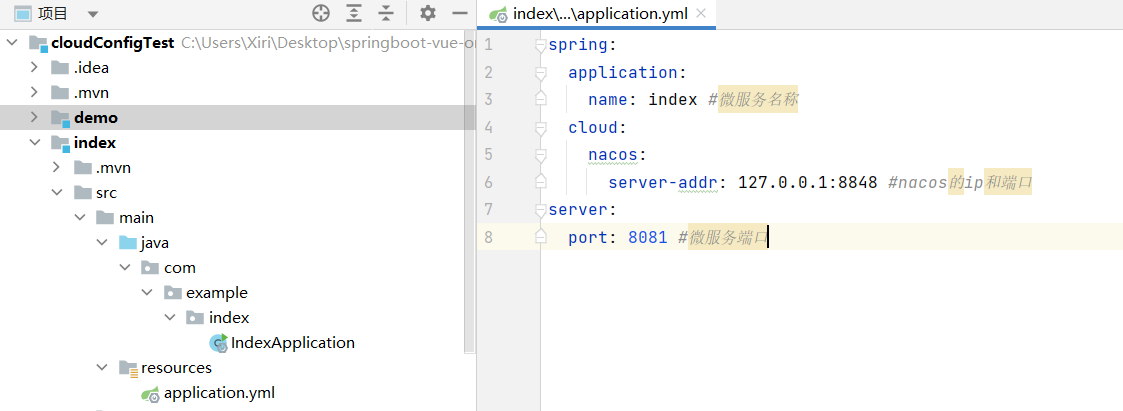Click the Spring config icon on the editor tab
This screenshot has width=1123, height=411.
coord(497,14)
